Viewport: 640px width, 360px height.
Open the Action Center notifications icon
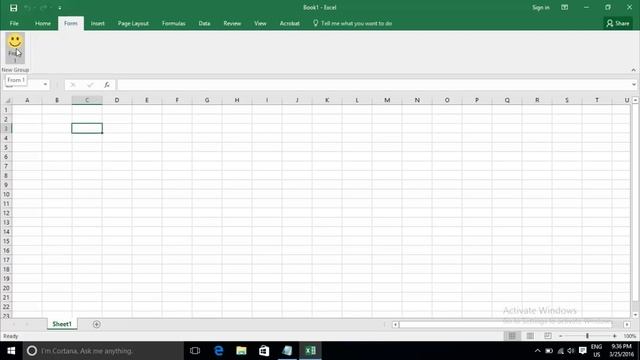point(582,351)
